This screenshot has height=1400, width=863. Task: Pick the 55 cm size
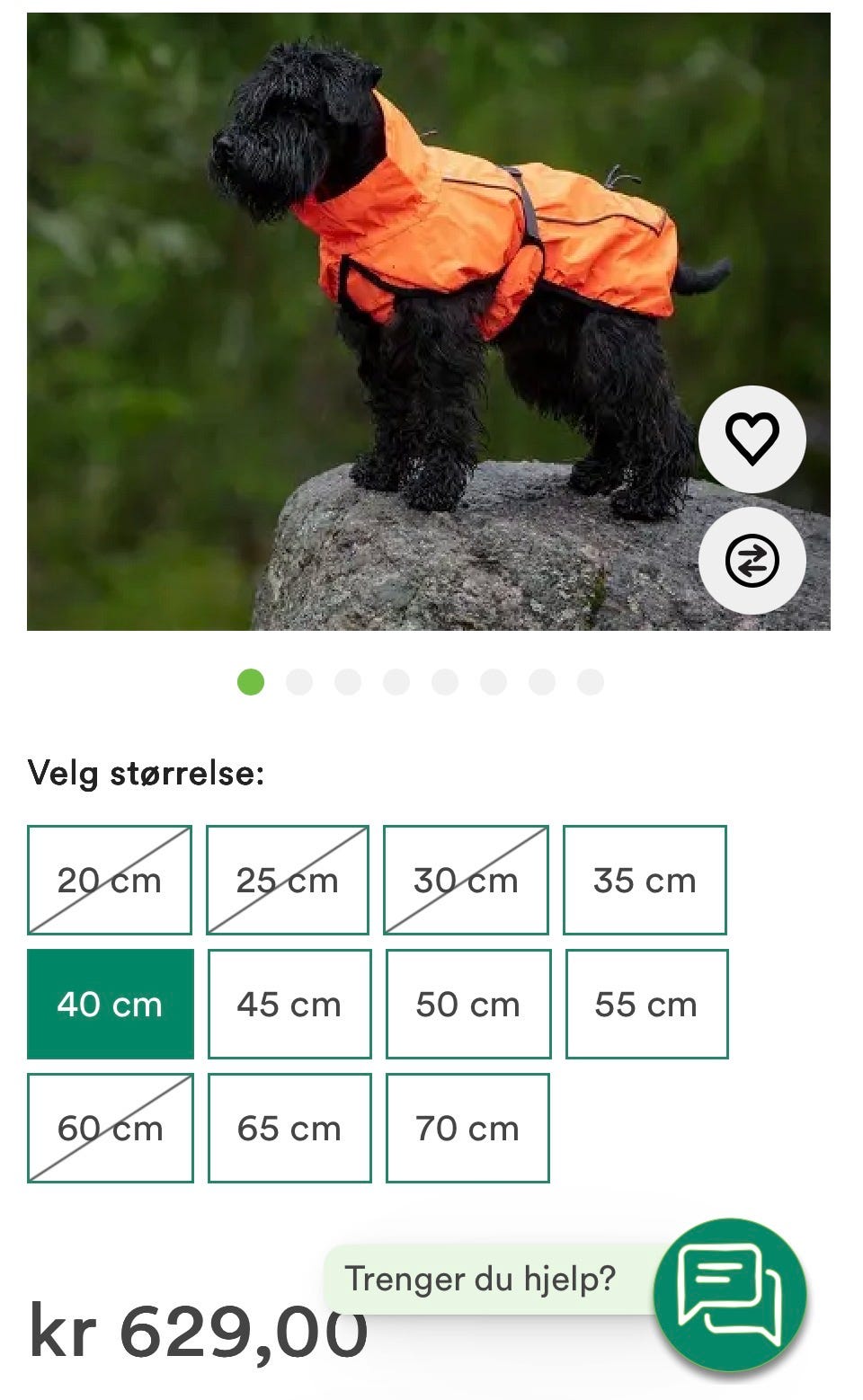(x=646, y=1004)
